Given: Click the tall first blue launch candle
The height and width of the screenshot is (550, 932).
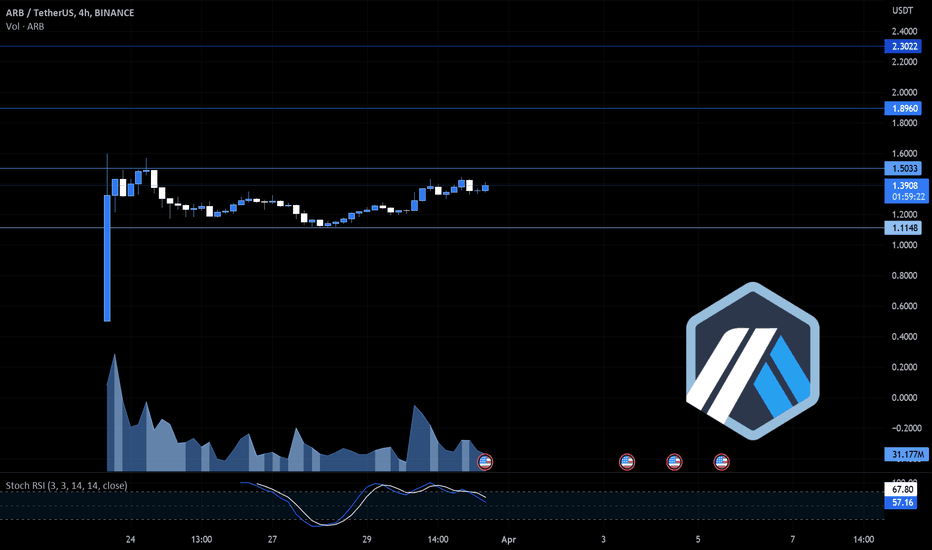Looking at the screenshot, I should 107,258.
